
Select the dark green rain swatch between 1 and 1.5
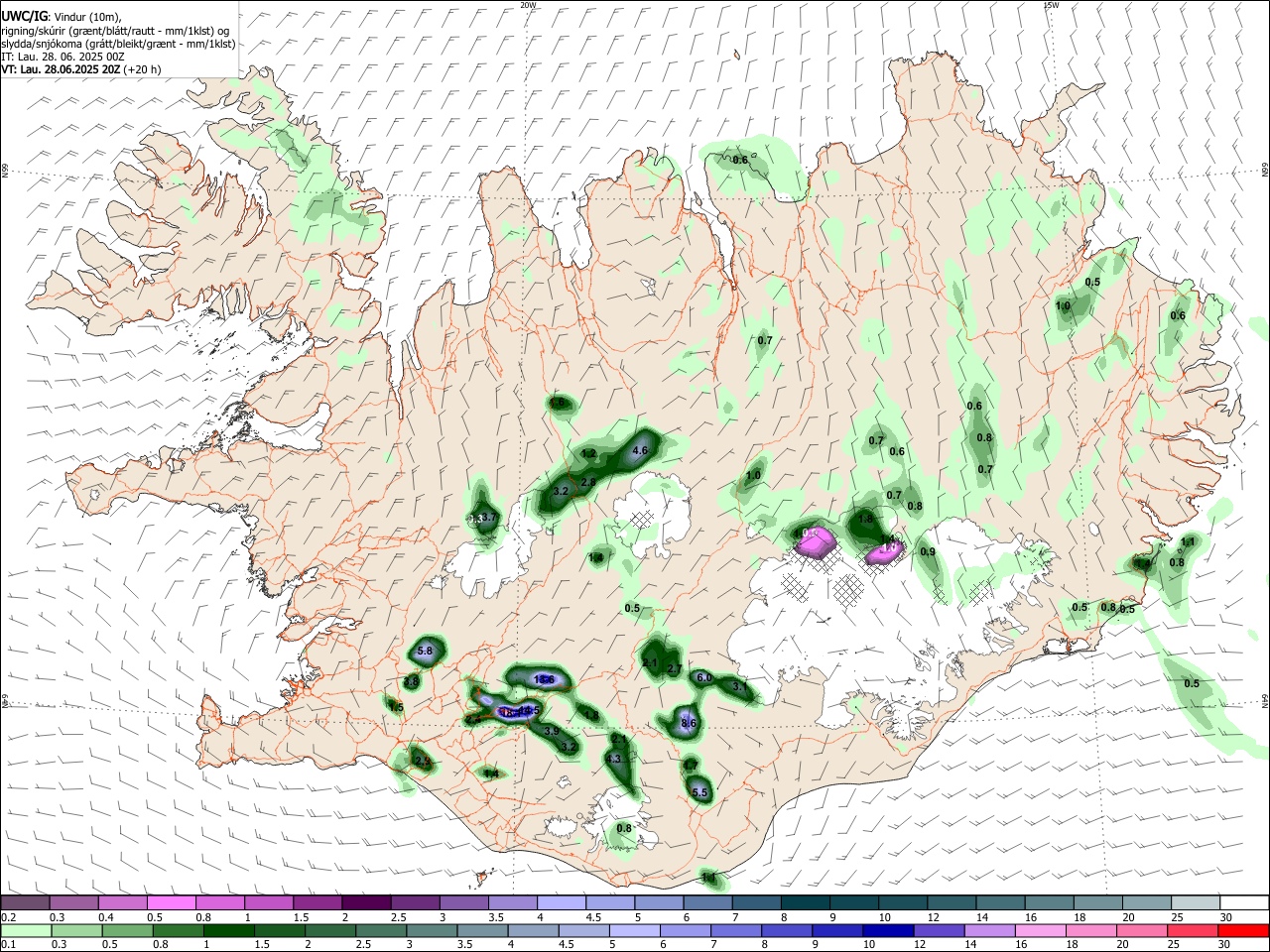coord(228,930)
